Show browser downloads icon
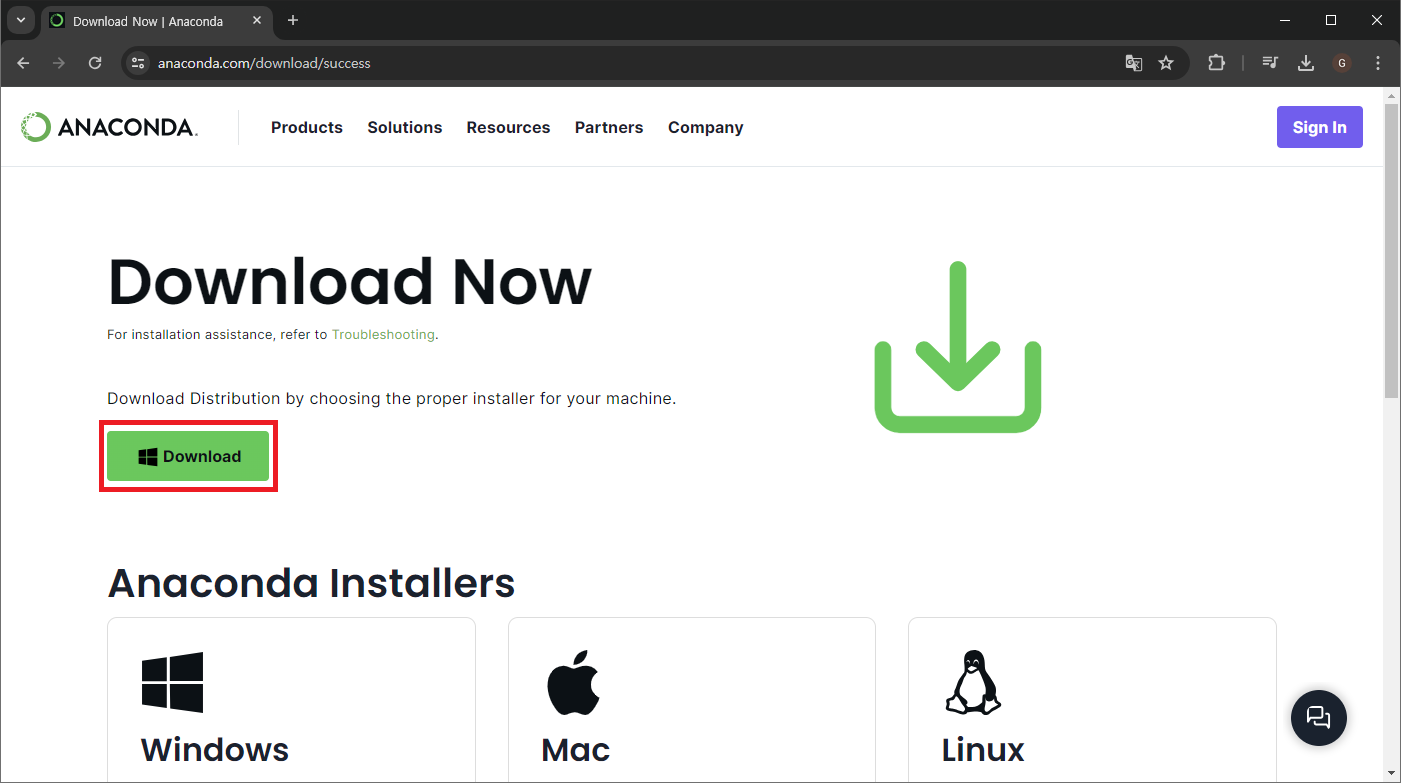1401x783 pixels. point(1306,63)
